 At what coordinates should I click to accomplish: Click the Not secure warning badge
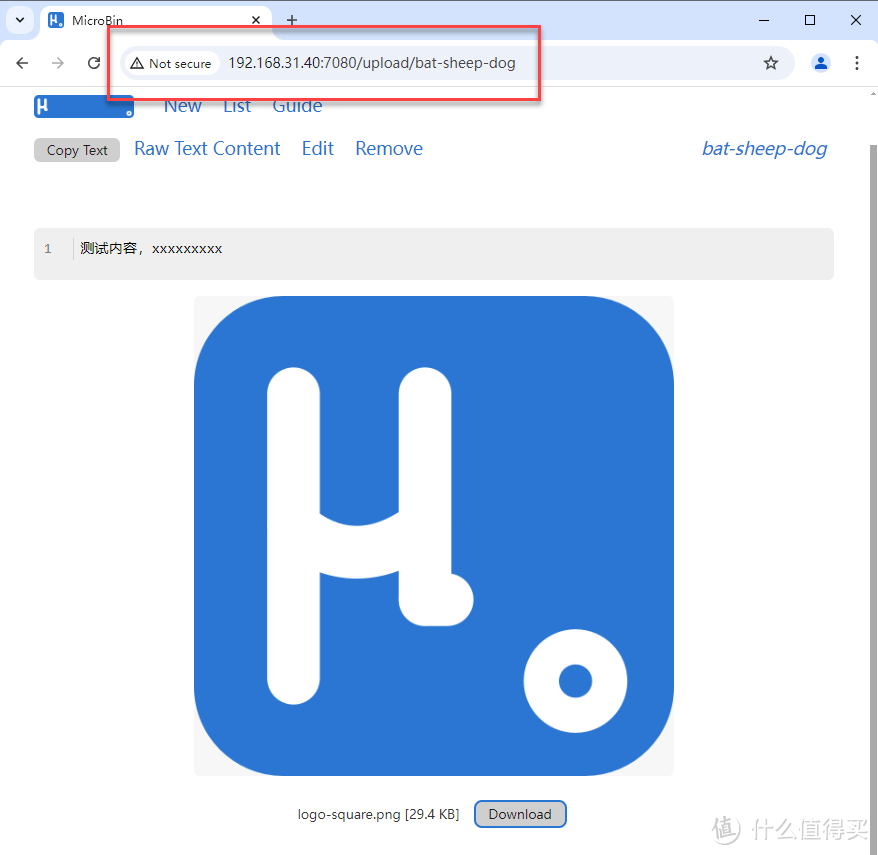(171, 62)
